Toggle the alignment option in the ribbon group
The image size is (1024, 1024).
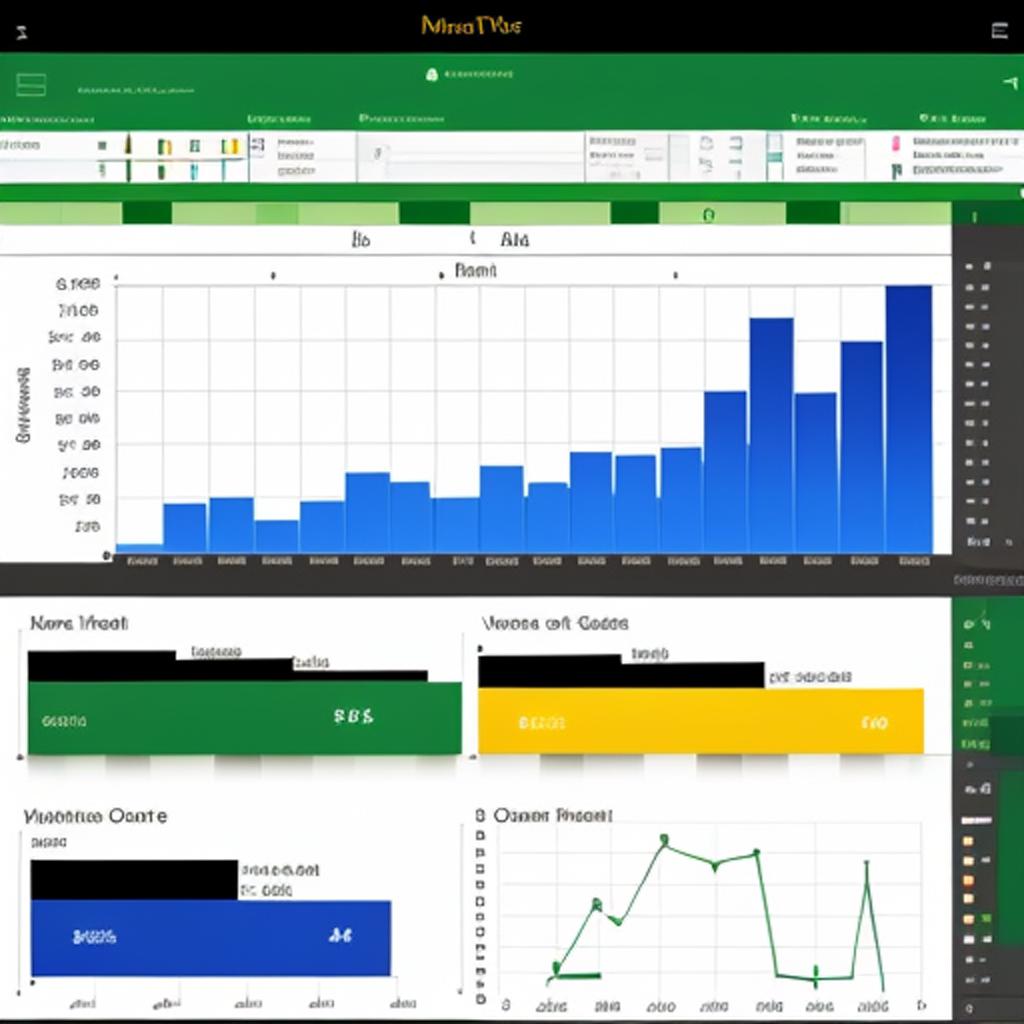(257, 145)
